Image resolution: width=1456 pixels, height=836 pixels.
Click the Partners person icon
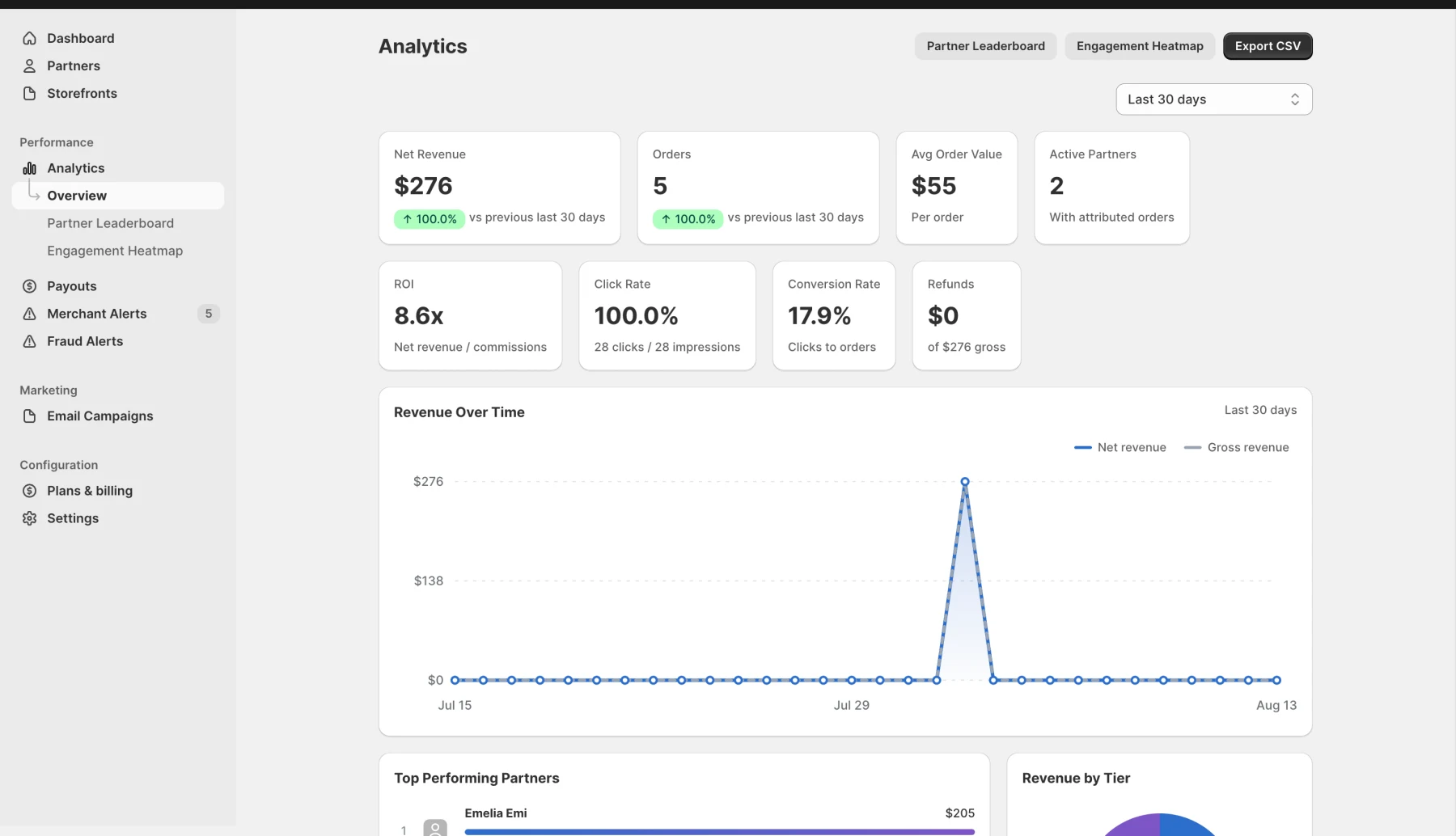[30, 65]
